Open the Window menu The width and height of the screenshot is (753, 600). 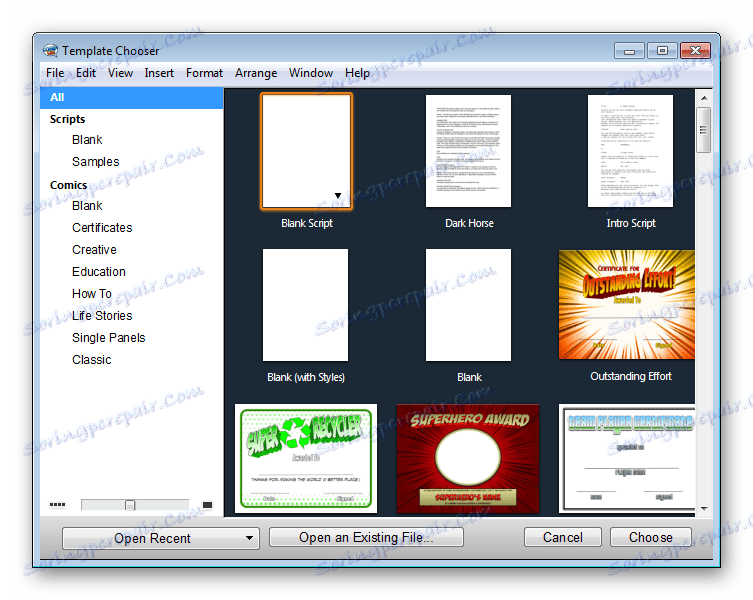[311, 73]
